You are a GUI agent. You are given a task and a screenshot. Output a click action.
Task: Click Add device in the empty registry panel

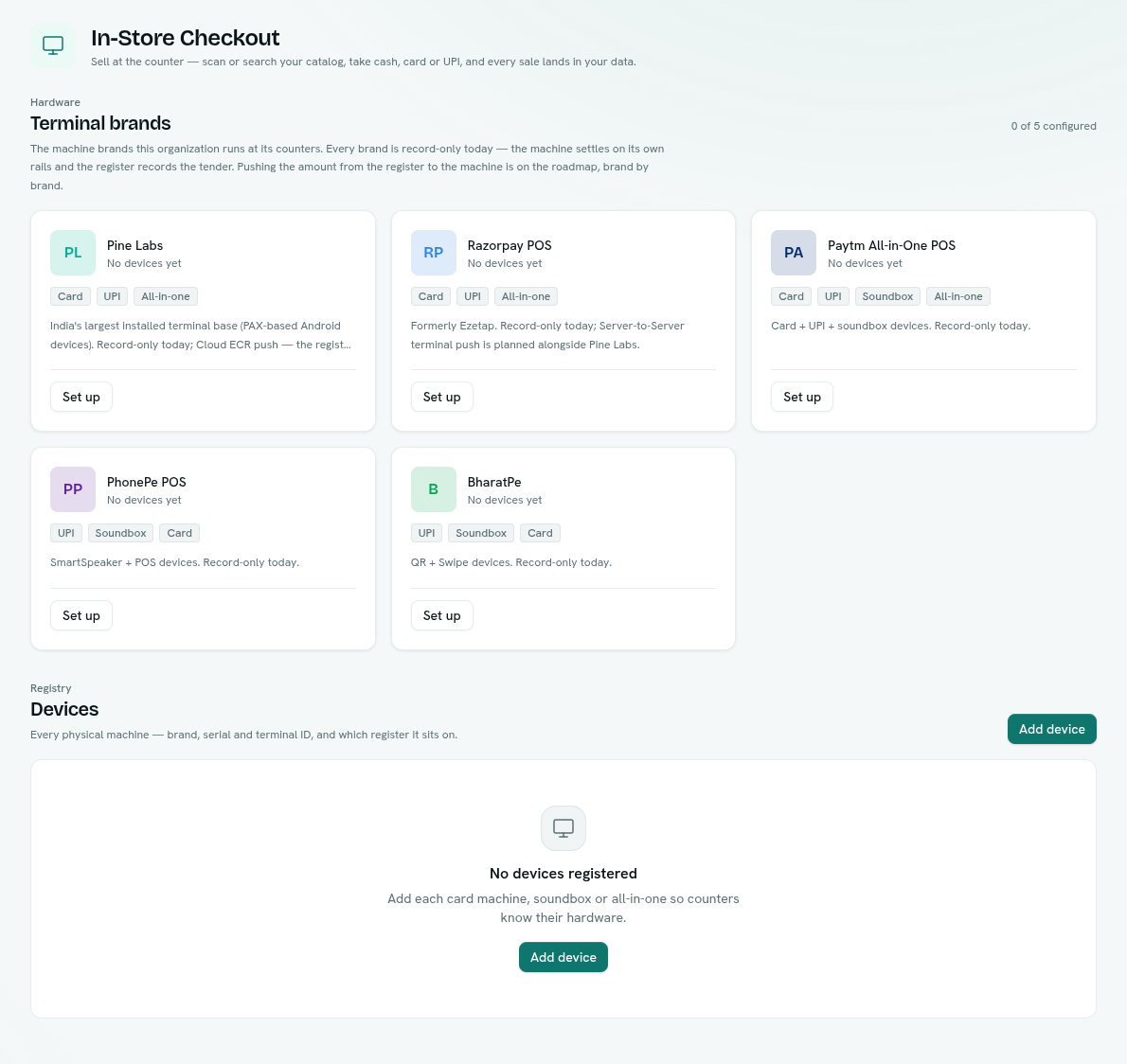(x=563, y=957)
